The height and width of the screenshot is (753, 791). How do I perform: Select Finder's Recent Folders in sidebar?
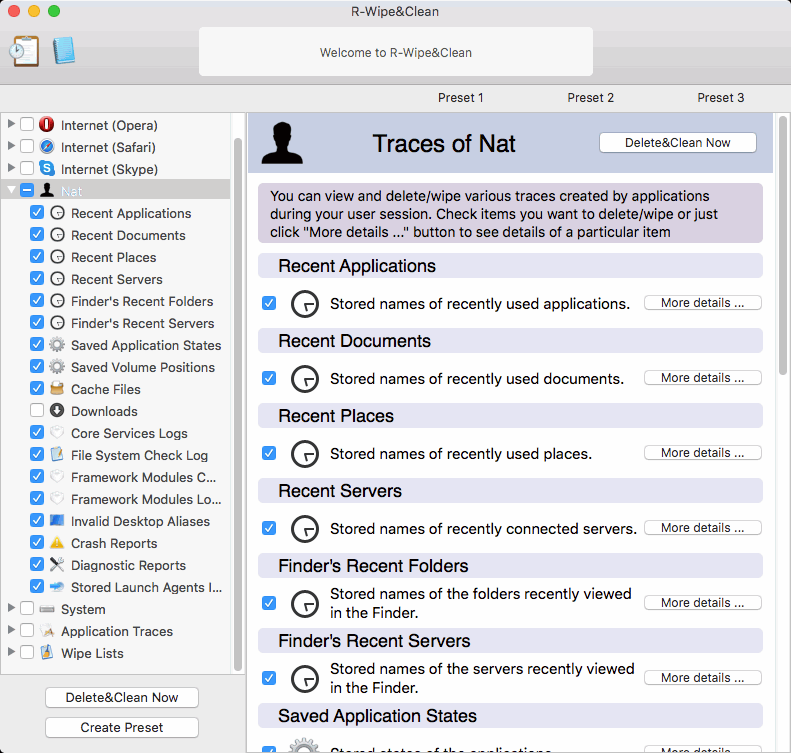(142, 302)
